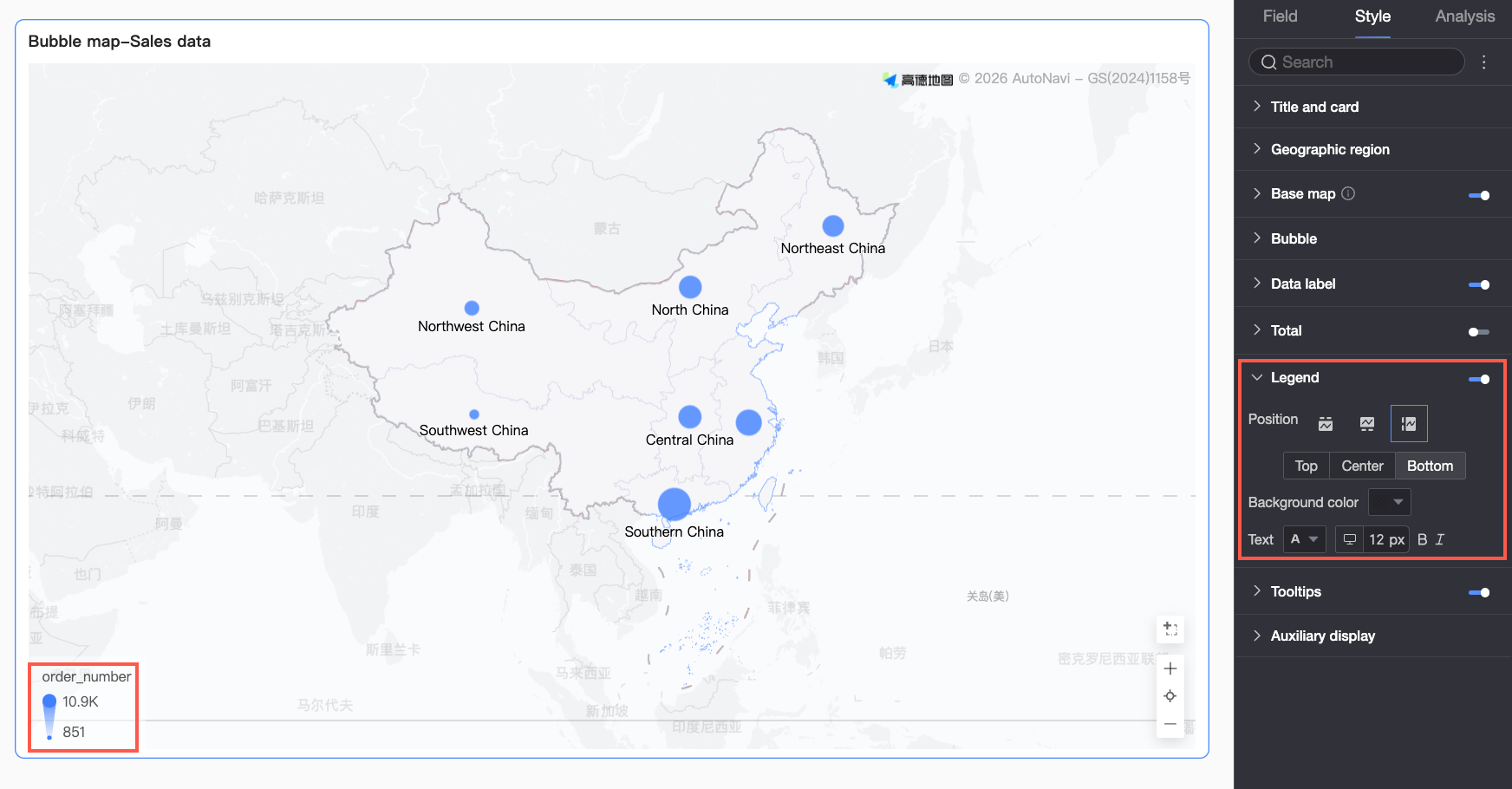Click the search magnifier icon
This screenshot has height=789, width=1512.
[1268, 62]
